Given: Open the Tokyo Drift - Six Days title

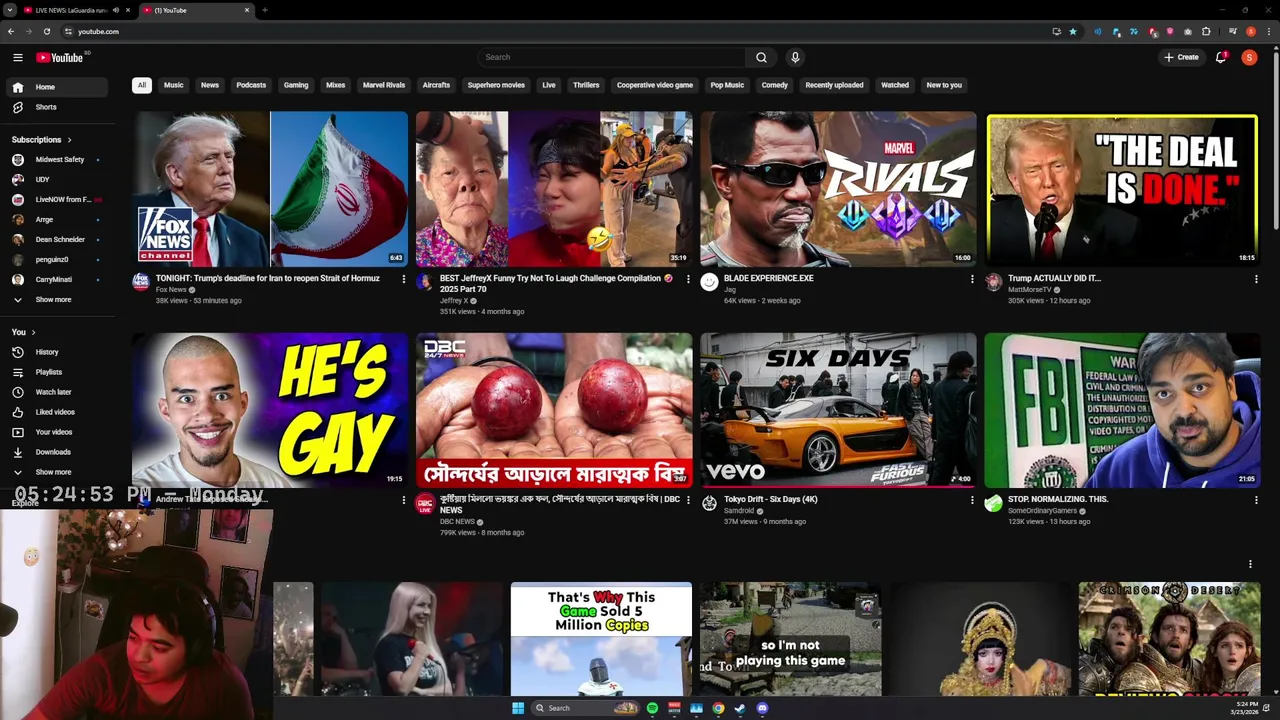Looking at the screenshot, I should click(x=770, y=499).
